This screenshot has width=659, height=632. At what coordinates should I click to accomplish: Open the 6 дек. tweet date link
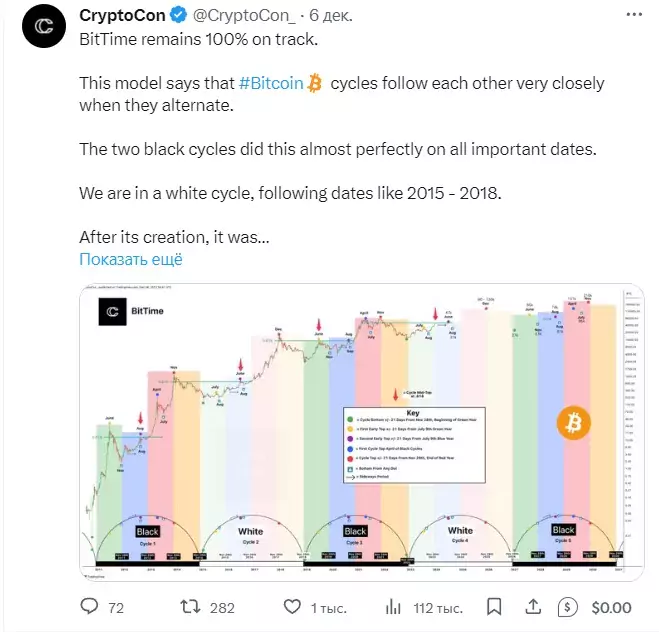(x=331, y=16)
